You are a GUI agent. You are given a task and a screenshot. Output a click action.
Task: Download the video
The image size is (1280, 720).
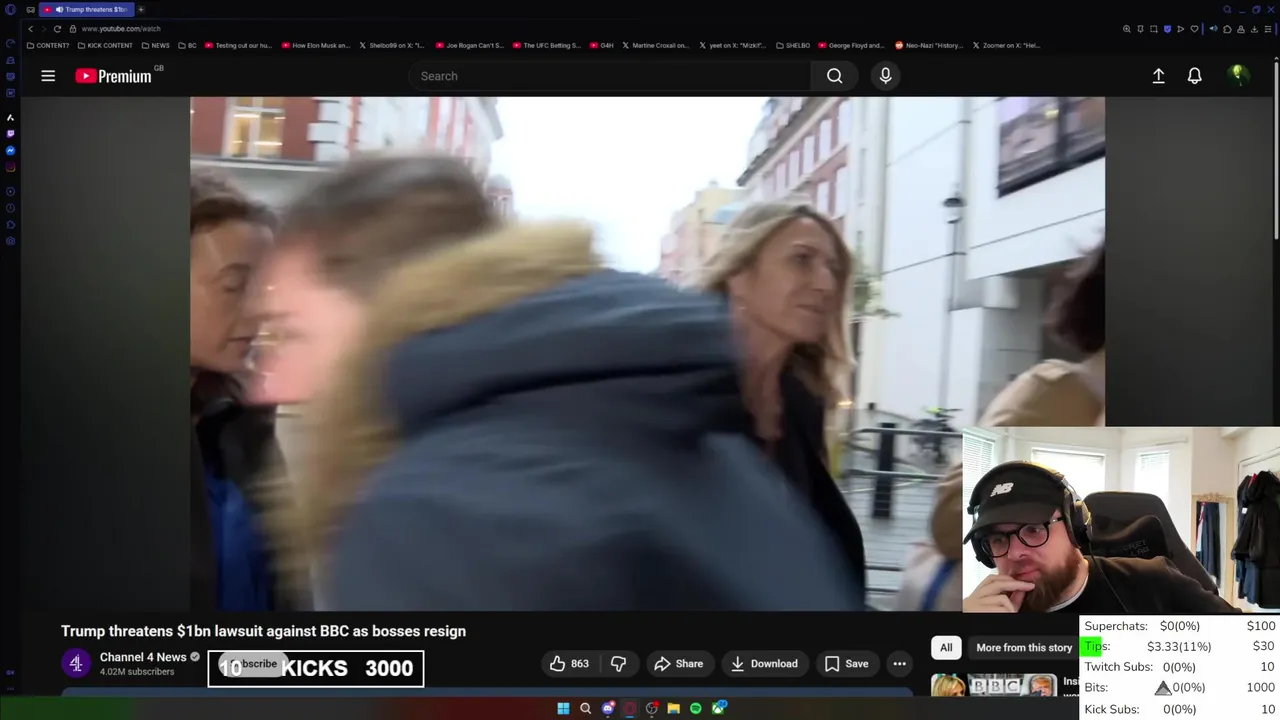pyautogui.click(x=764, y=664)
